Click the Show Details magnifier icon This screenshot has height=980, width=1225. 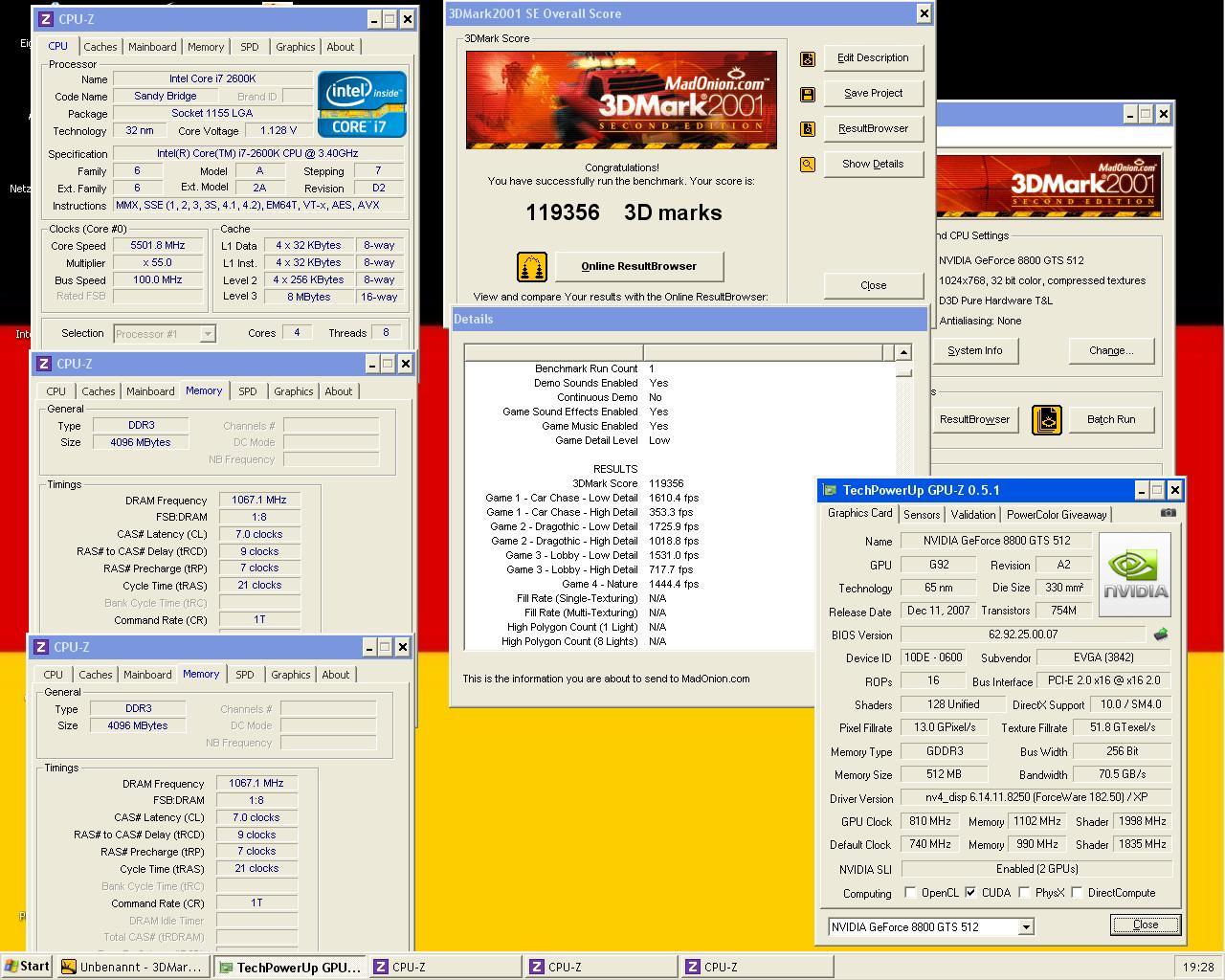808,165
